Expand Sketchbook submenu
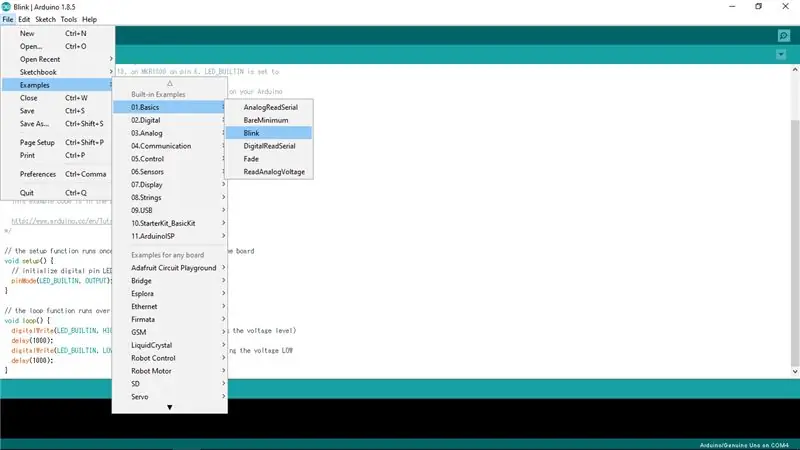This screenshot has width=800, height=450. 57,72
